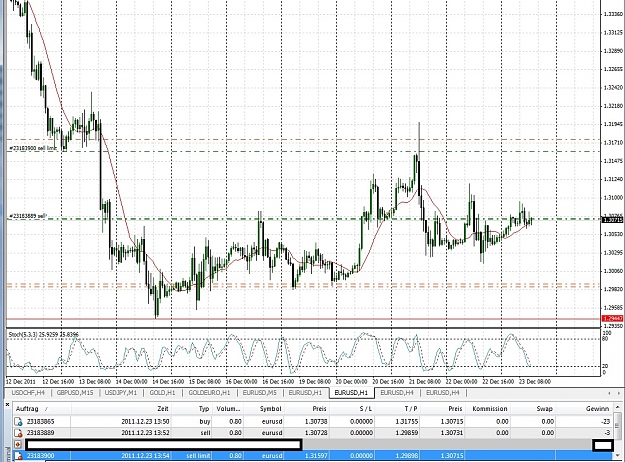
Task: Click the profit value -3
Action: 607,433
